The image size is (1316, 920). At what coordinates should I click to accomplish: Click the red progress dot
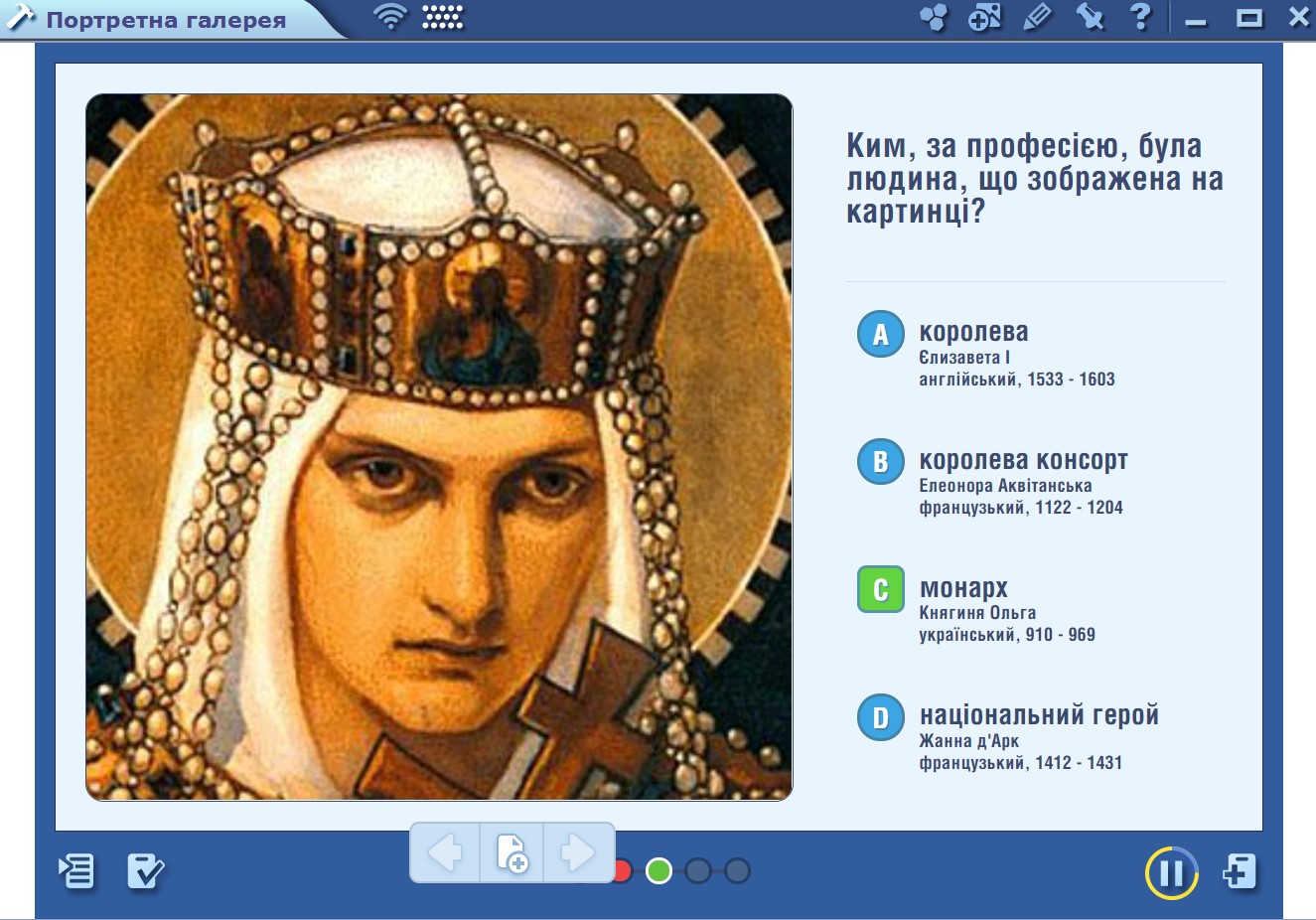tap(622, 871)
